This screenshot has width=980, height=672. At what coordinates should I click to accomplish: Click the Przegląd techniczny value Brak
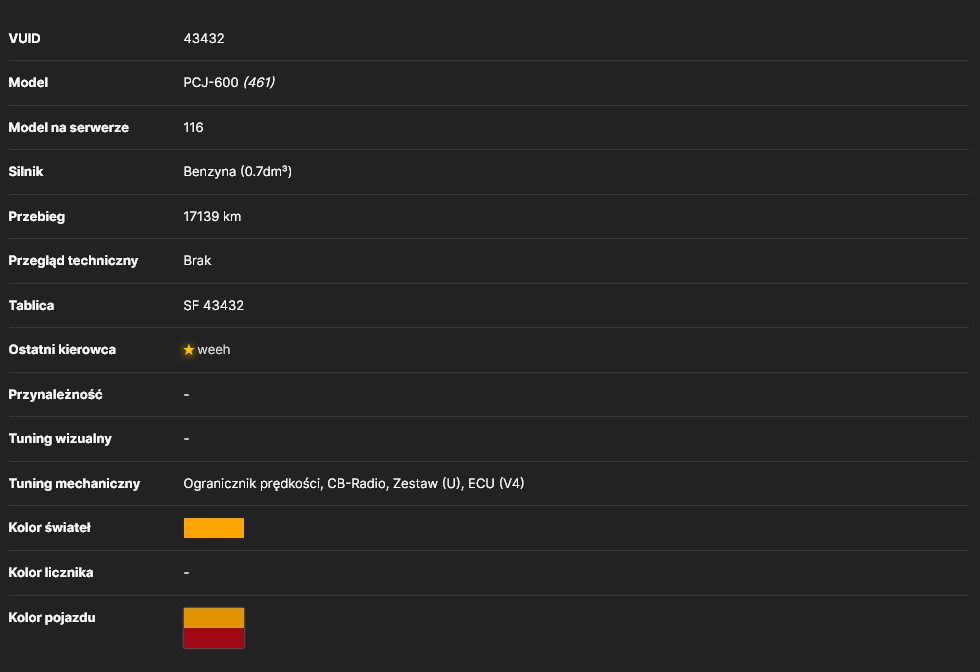pyautogui.click(x=197, y=261)
